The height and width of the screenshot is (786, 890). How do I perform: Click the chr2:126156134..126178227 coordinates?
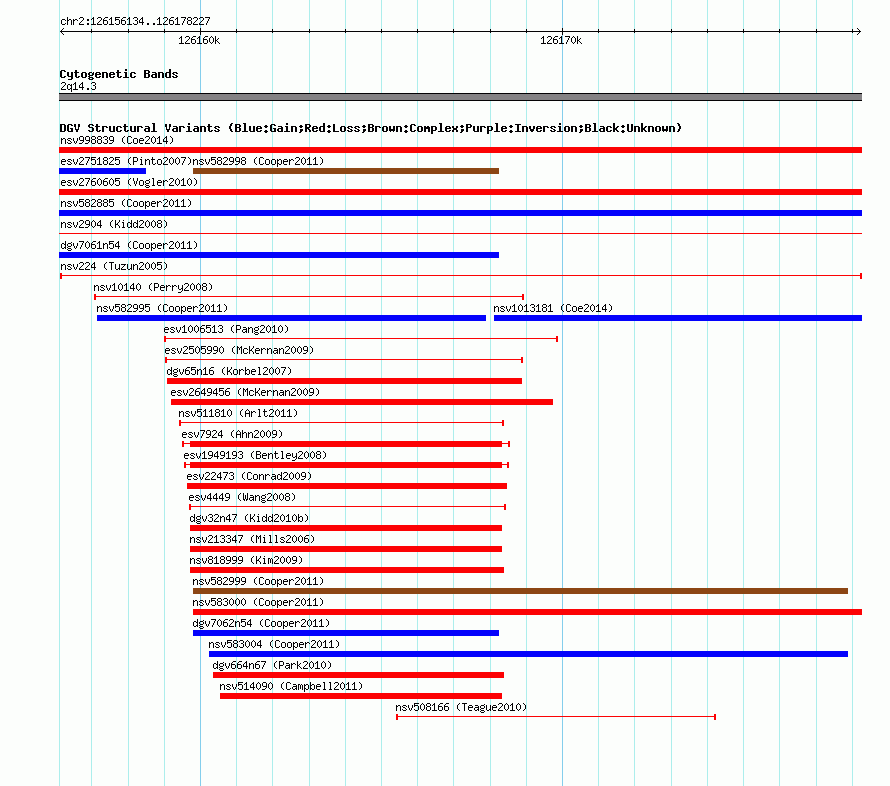point(135,21)
